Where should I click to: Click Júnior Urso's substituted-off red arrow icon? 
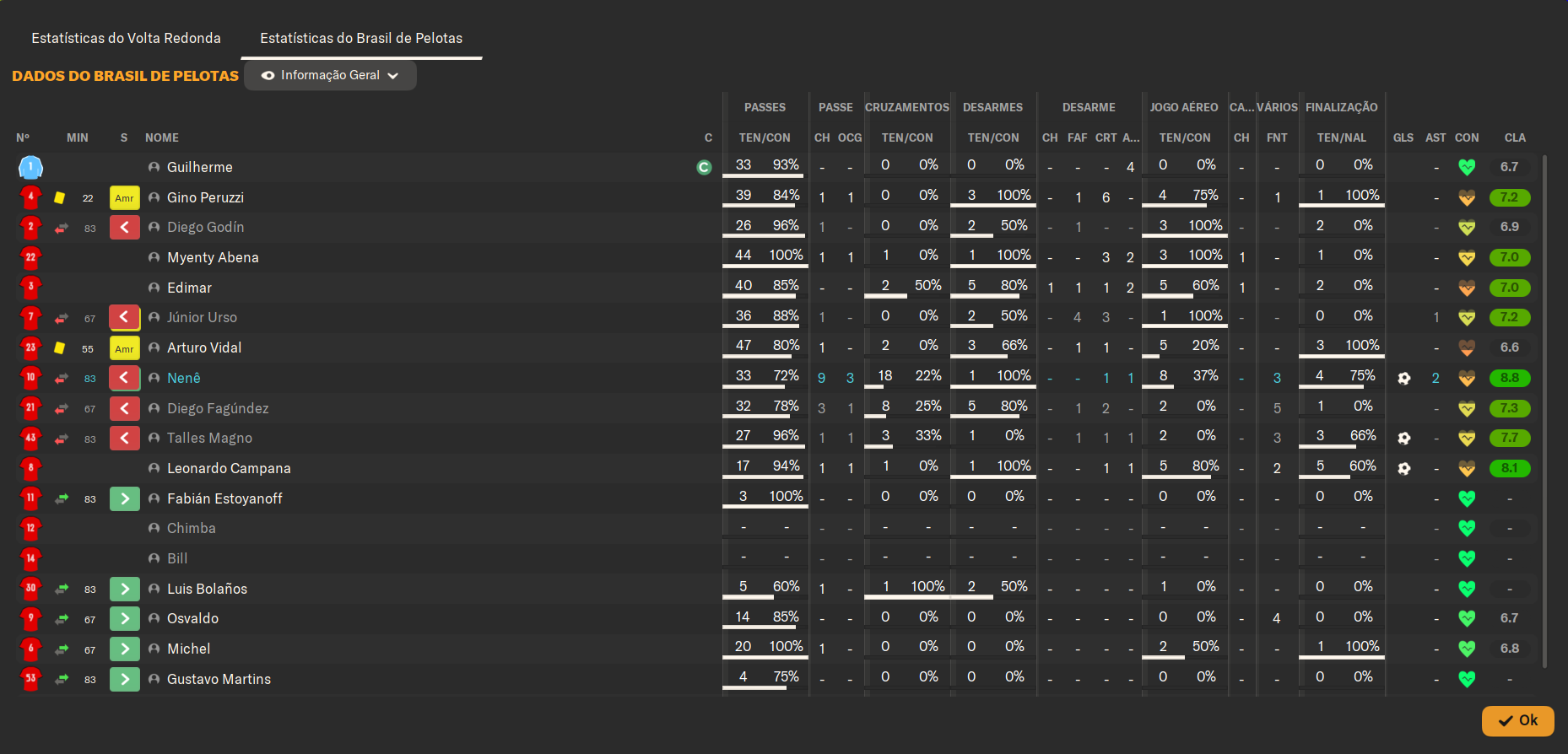tap(125, 318)
